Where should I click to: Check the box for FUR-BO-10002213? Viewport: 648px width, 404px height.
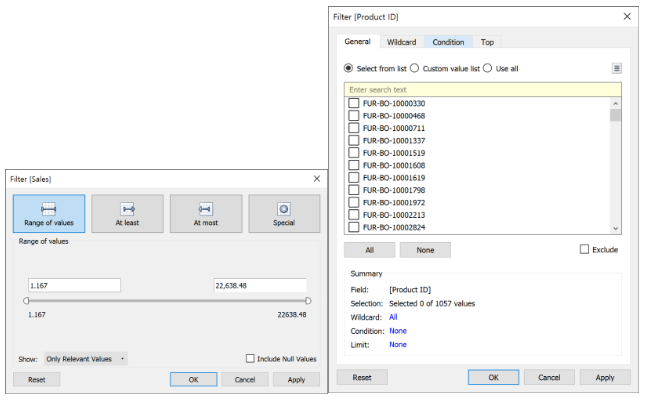click(x=354, y=214)
